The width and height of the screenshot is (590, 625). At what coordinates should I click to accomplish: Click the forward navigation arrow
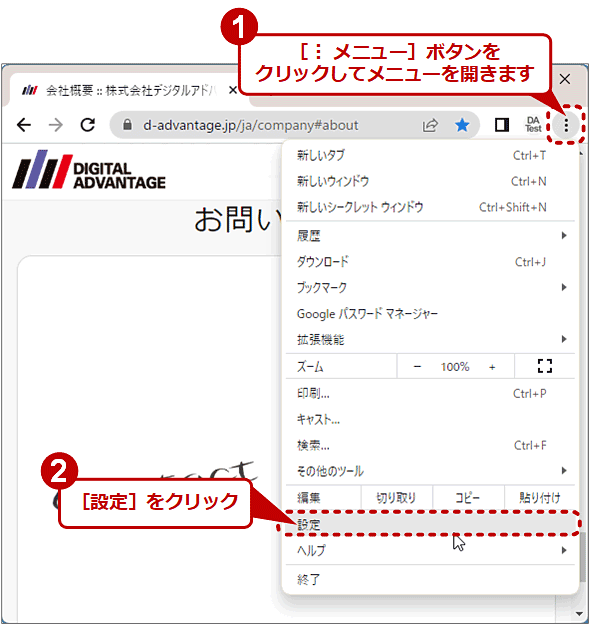(55, 125)
